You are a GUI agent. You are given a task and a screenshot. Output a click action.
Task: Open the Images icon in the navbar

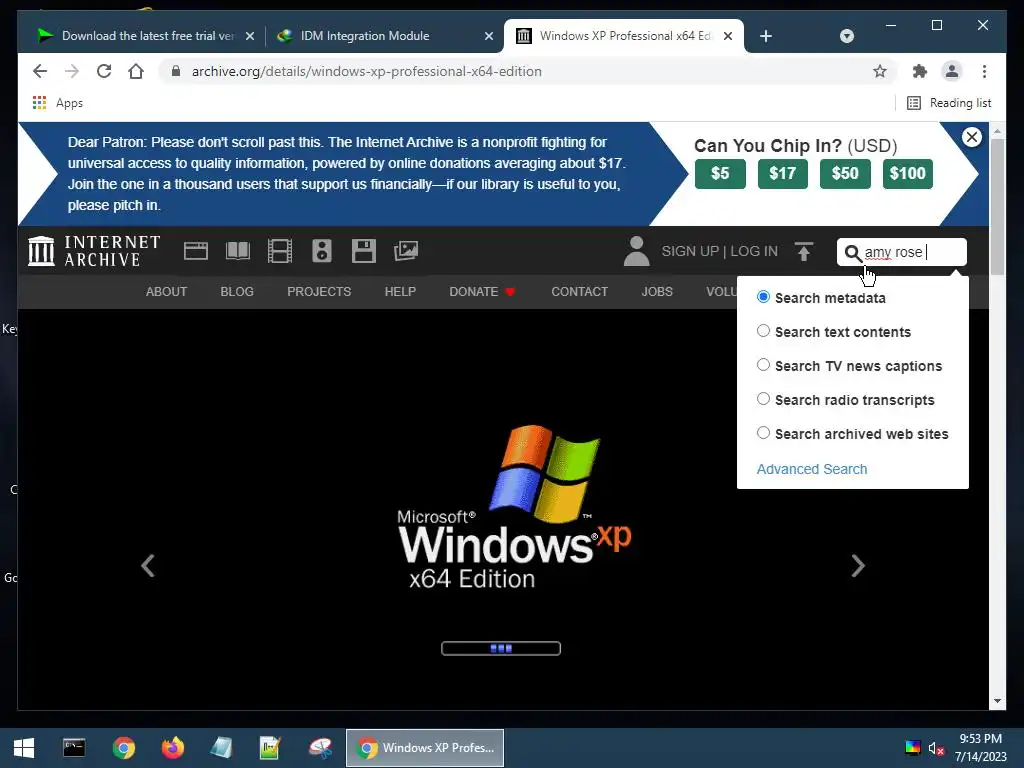[x=406, y=251]
